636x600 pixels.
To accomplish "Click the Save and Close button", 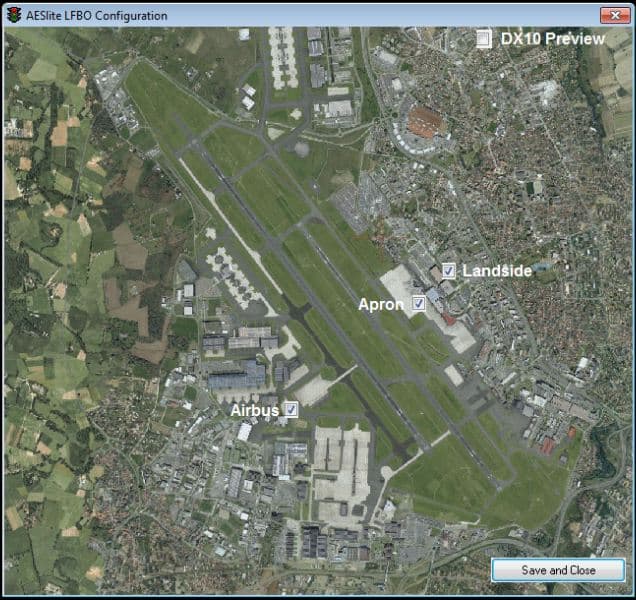I will click(x=558, y=570).
